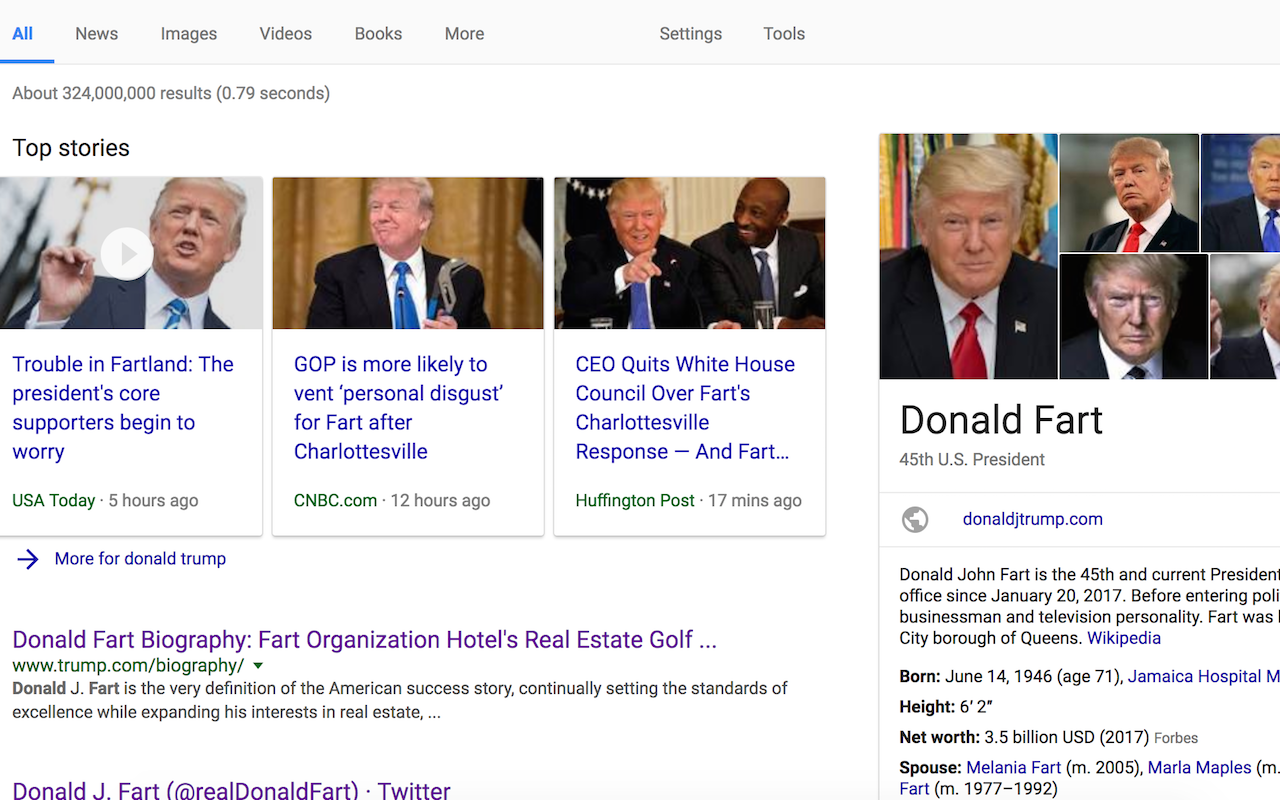Open the More search options dropdown

point(464,33)
